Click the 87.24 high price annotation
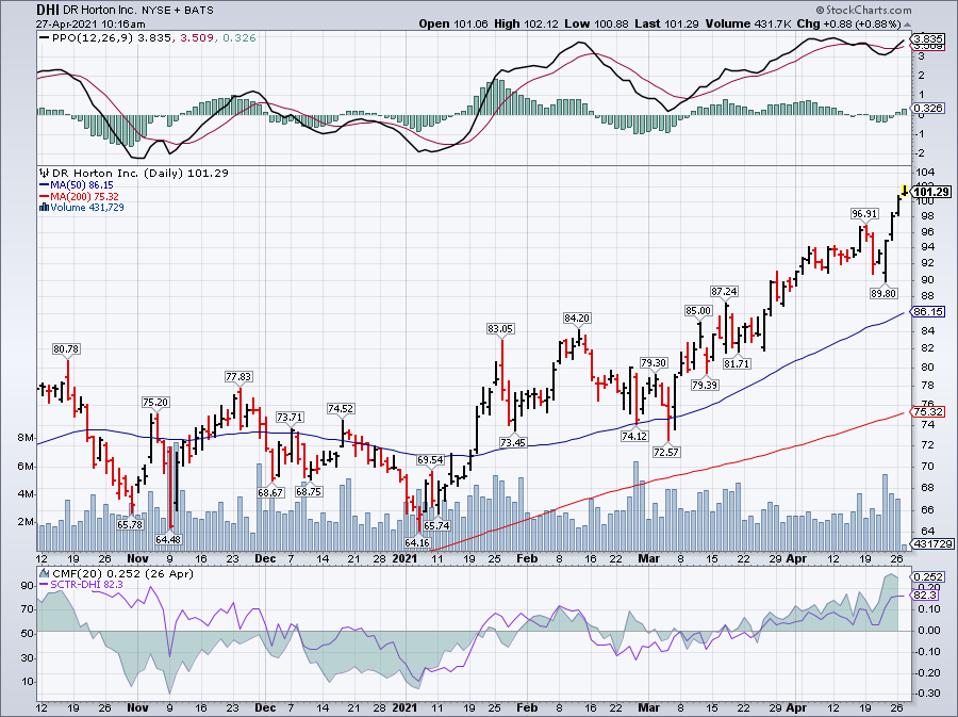This screenshot has height=717, width=958. tap(723, 291)
